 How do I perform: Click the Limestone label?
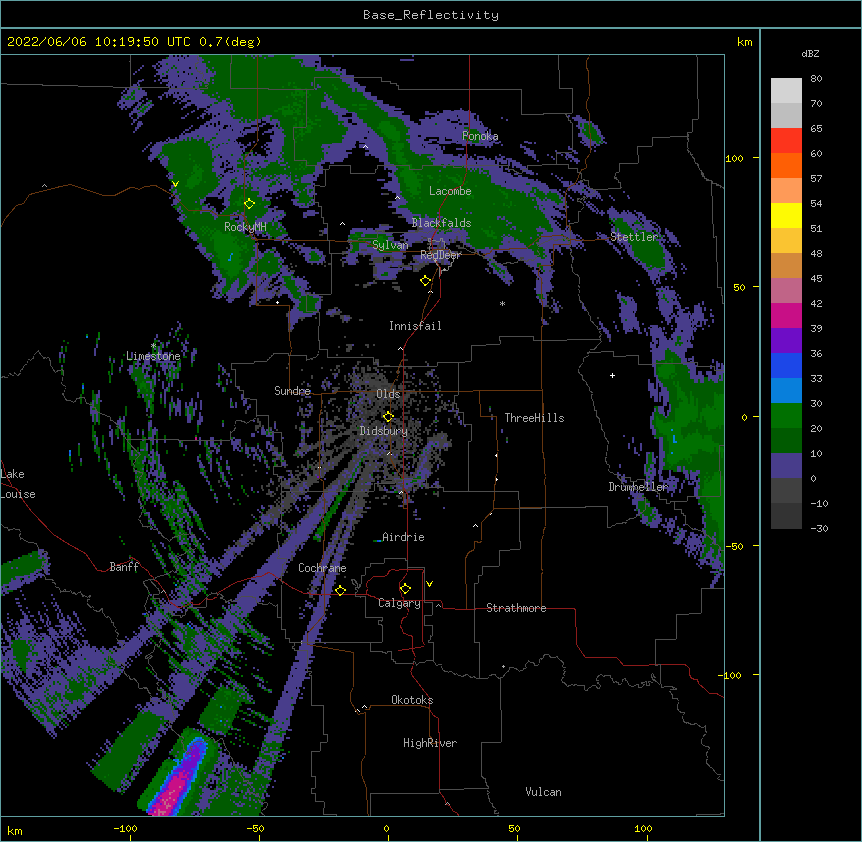click(x=153, y=356)
